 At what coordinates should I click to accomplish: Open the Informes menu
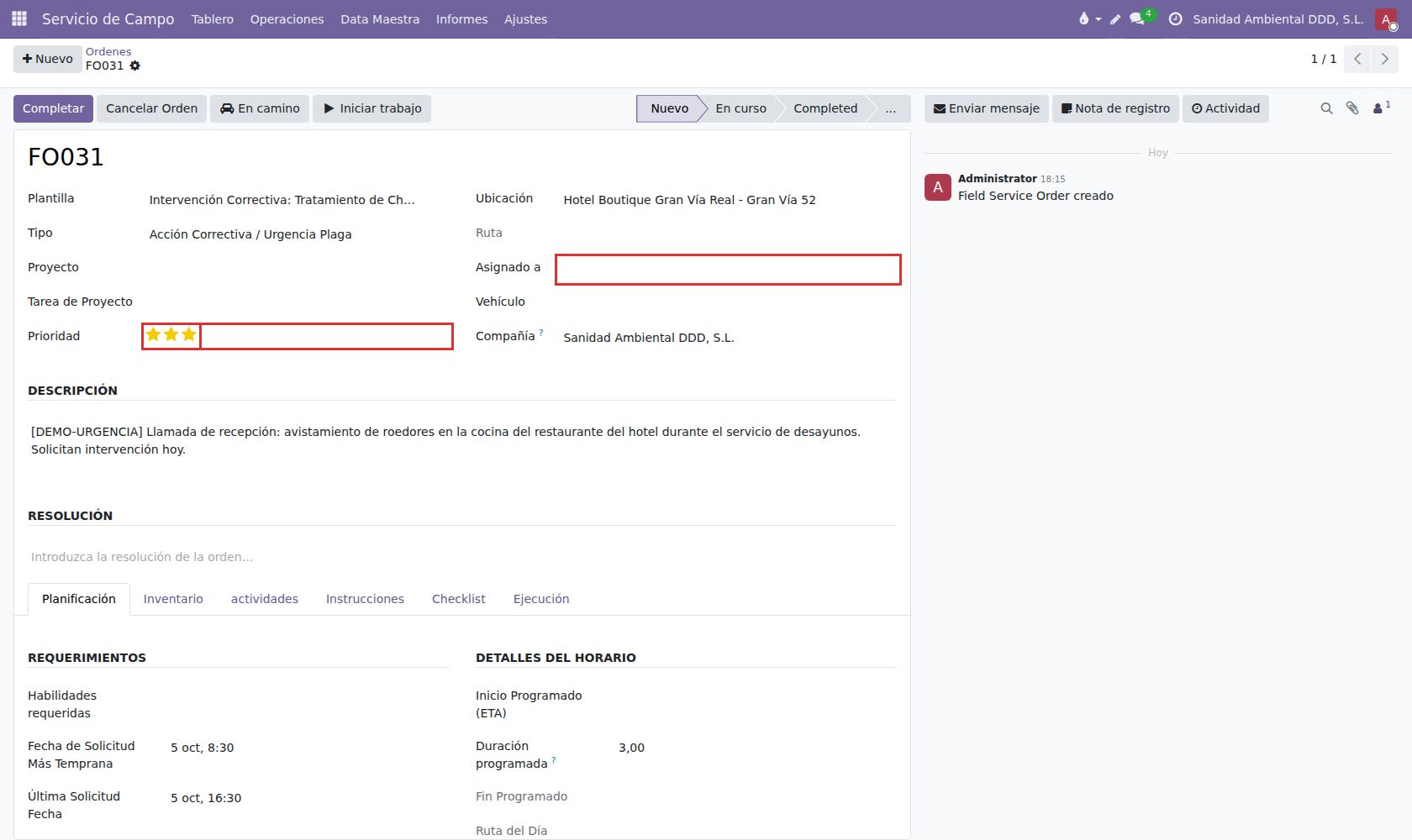[461, 18]
